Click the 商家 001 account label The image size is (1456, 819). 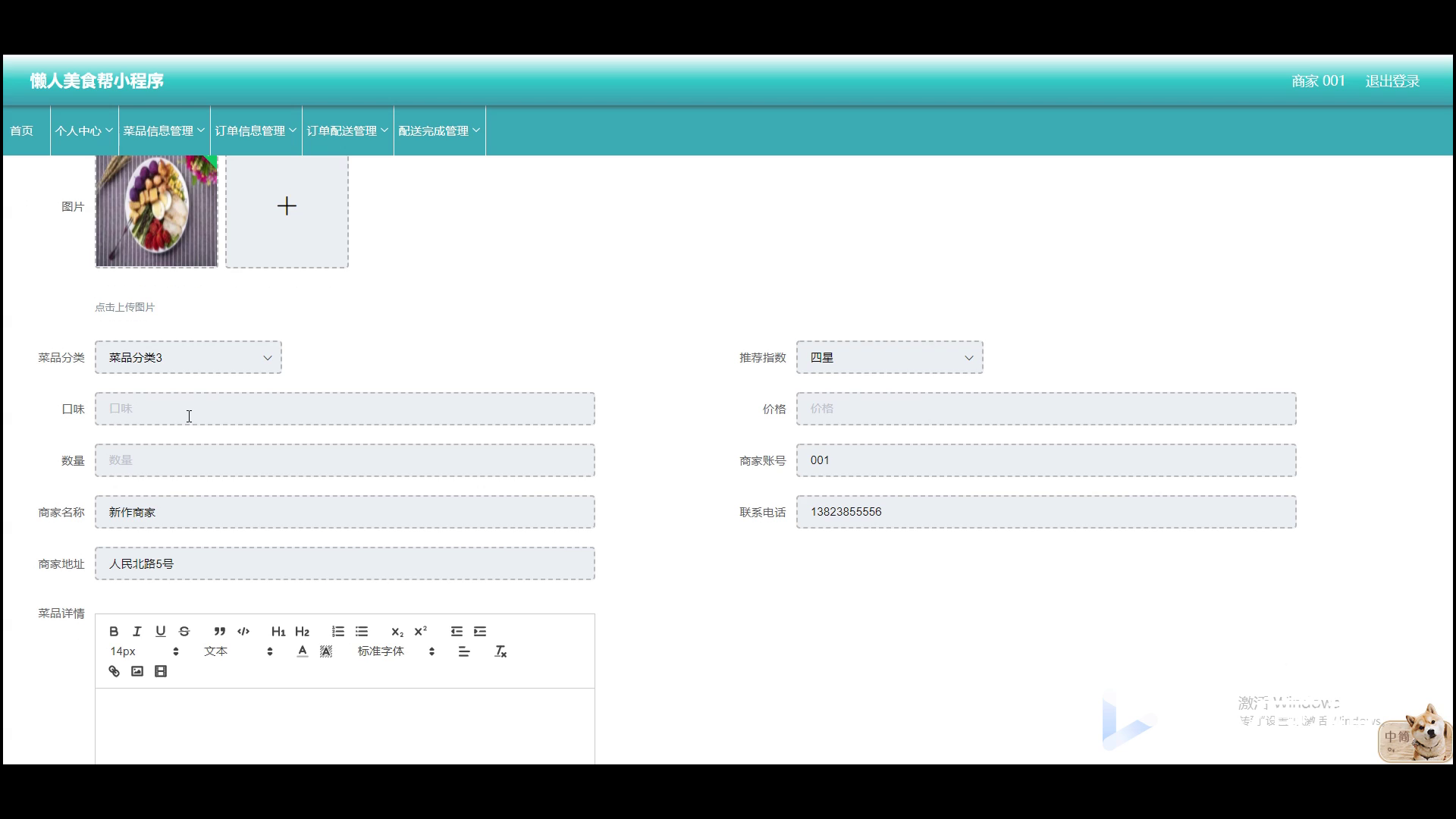click(x=1318, y=81)
